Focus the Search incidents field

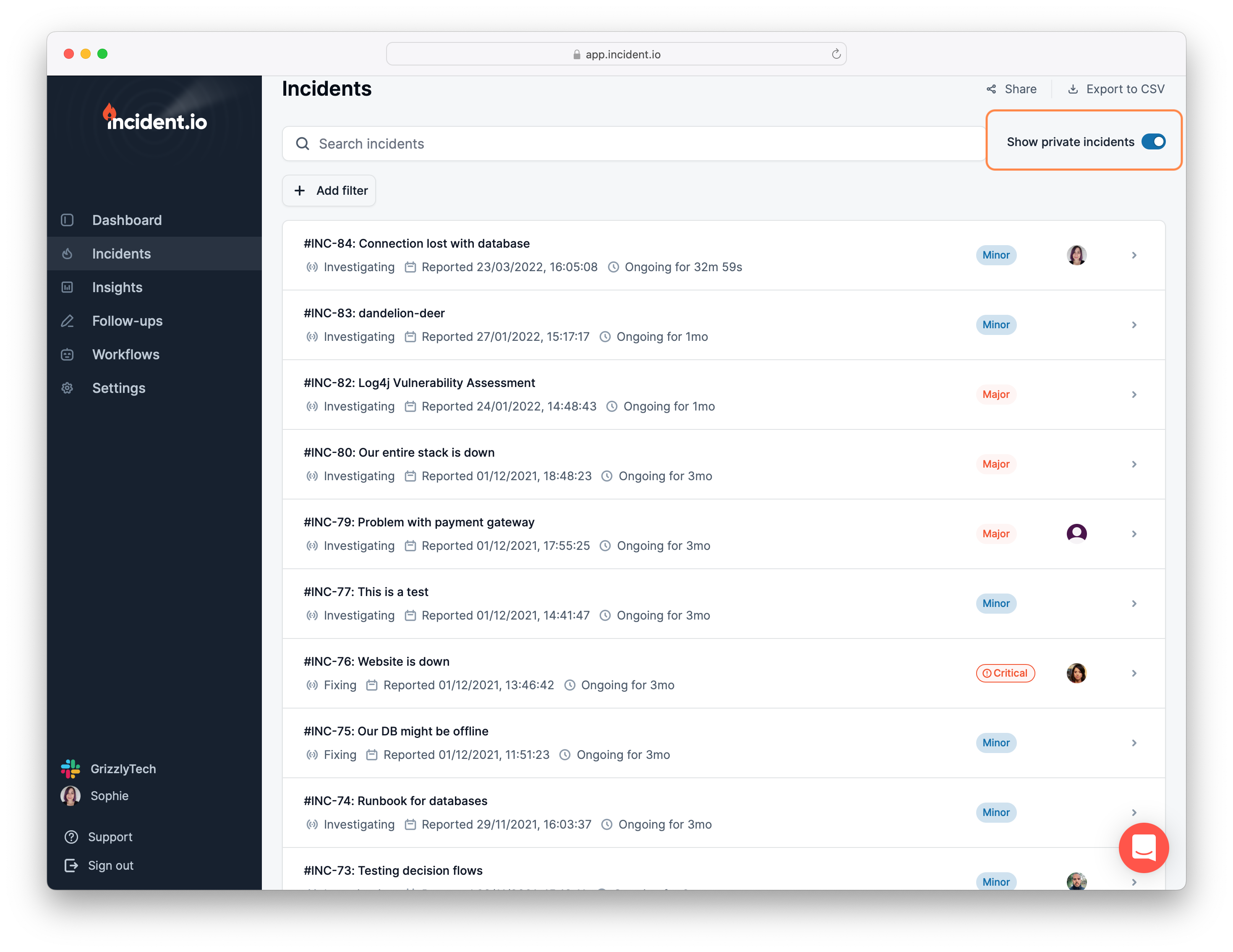pos(632,144)
